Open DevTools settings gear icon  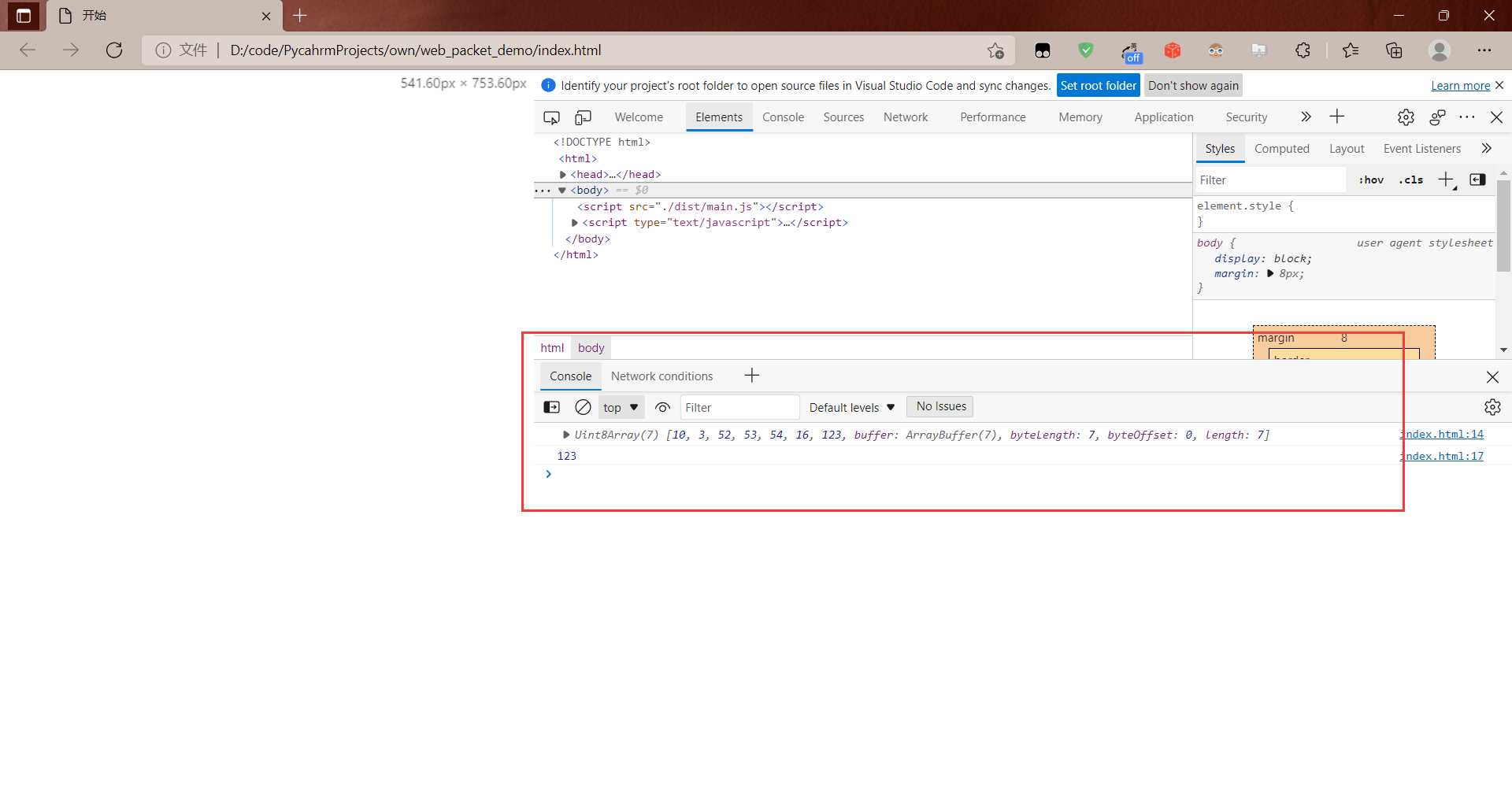point(1406,117)
